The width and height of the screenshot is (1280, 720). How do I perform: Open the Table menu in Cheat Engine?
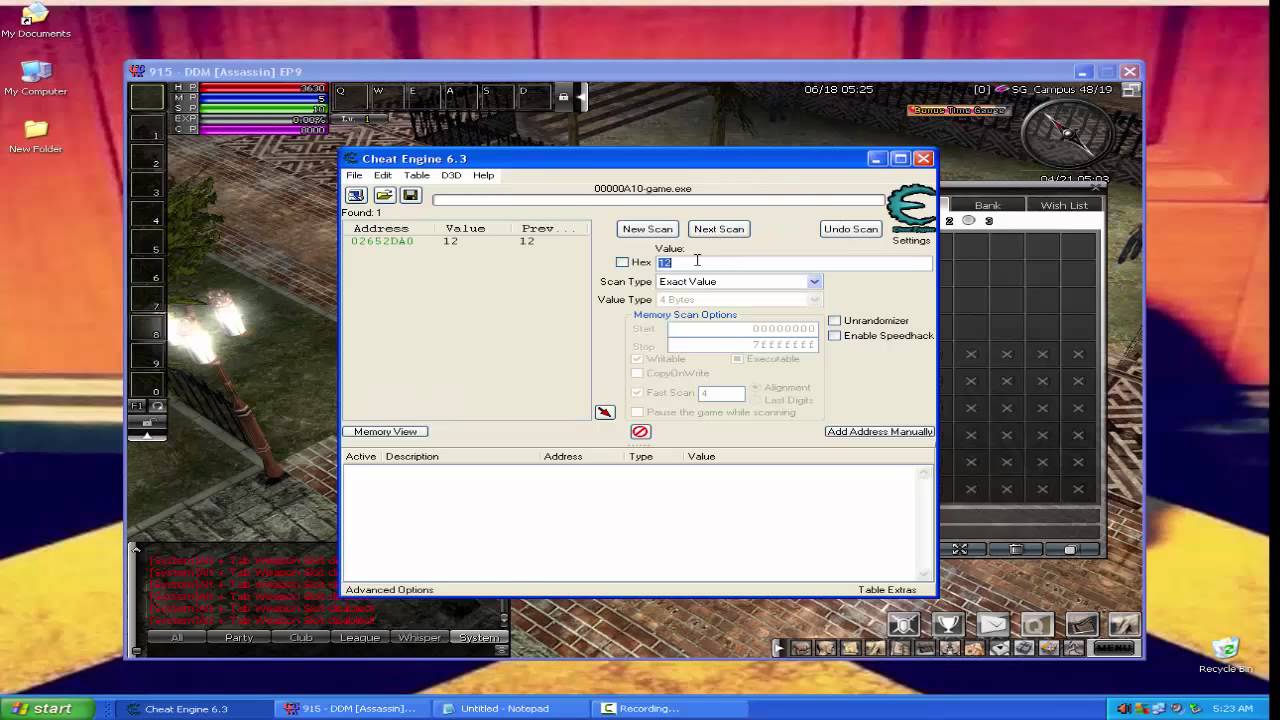(x=417, y=175)
